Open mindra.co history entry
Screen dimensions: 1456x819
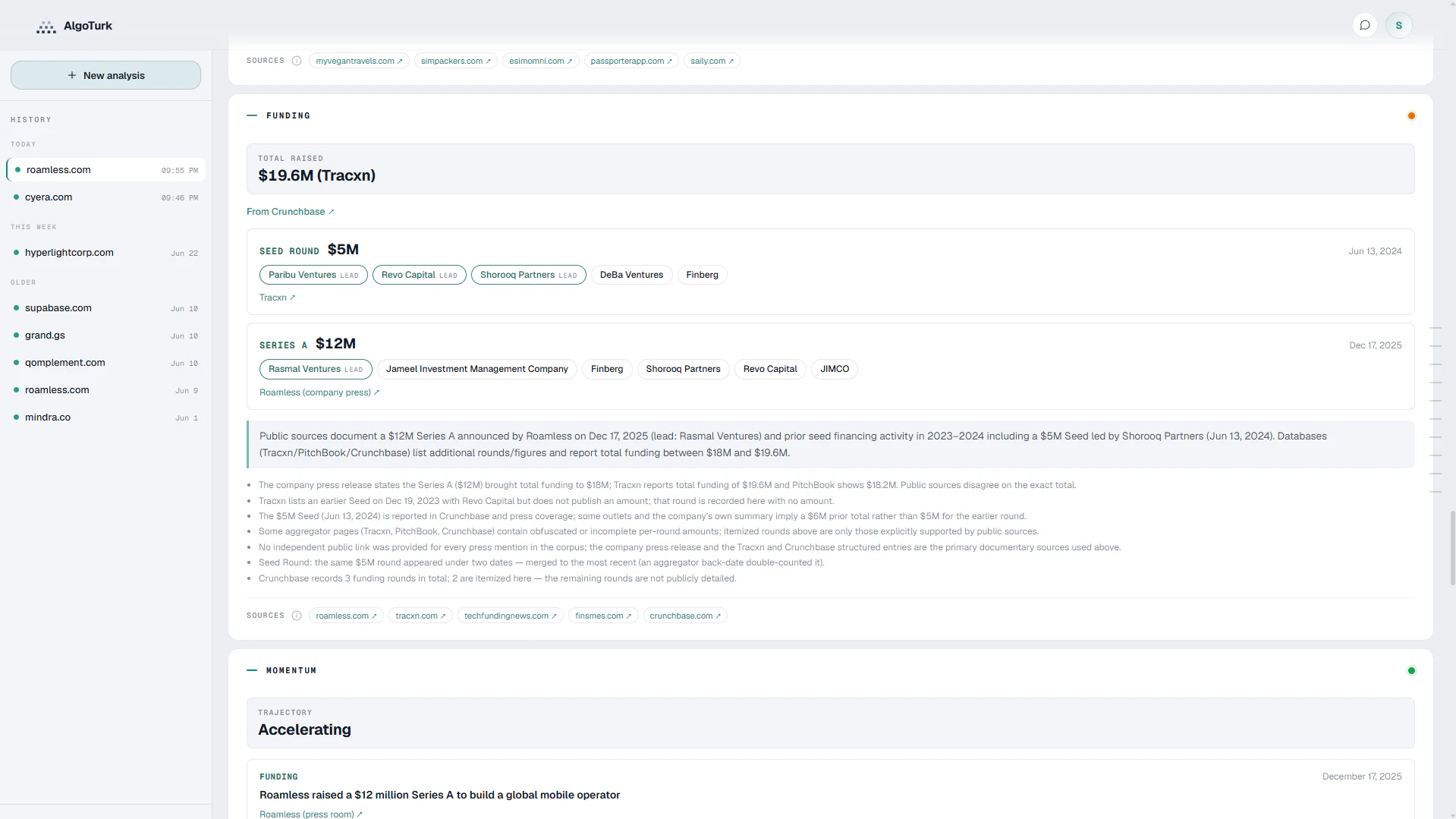pos(105,417)
